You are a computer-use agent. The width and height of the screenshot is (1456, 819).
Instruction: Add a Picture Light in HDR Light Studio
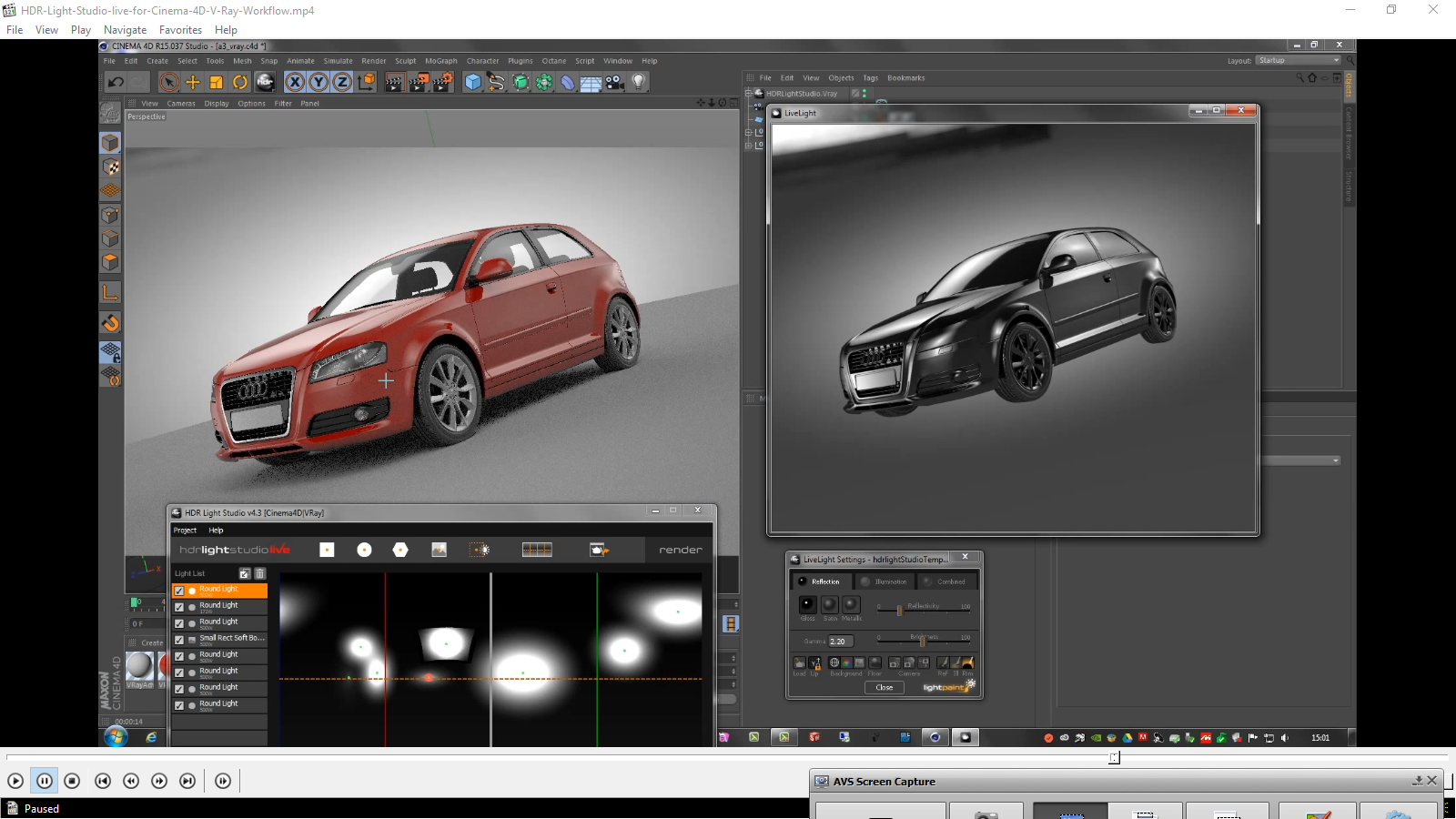click(439, 550)
